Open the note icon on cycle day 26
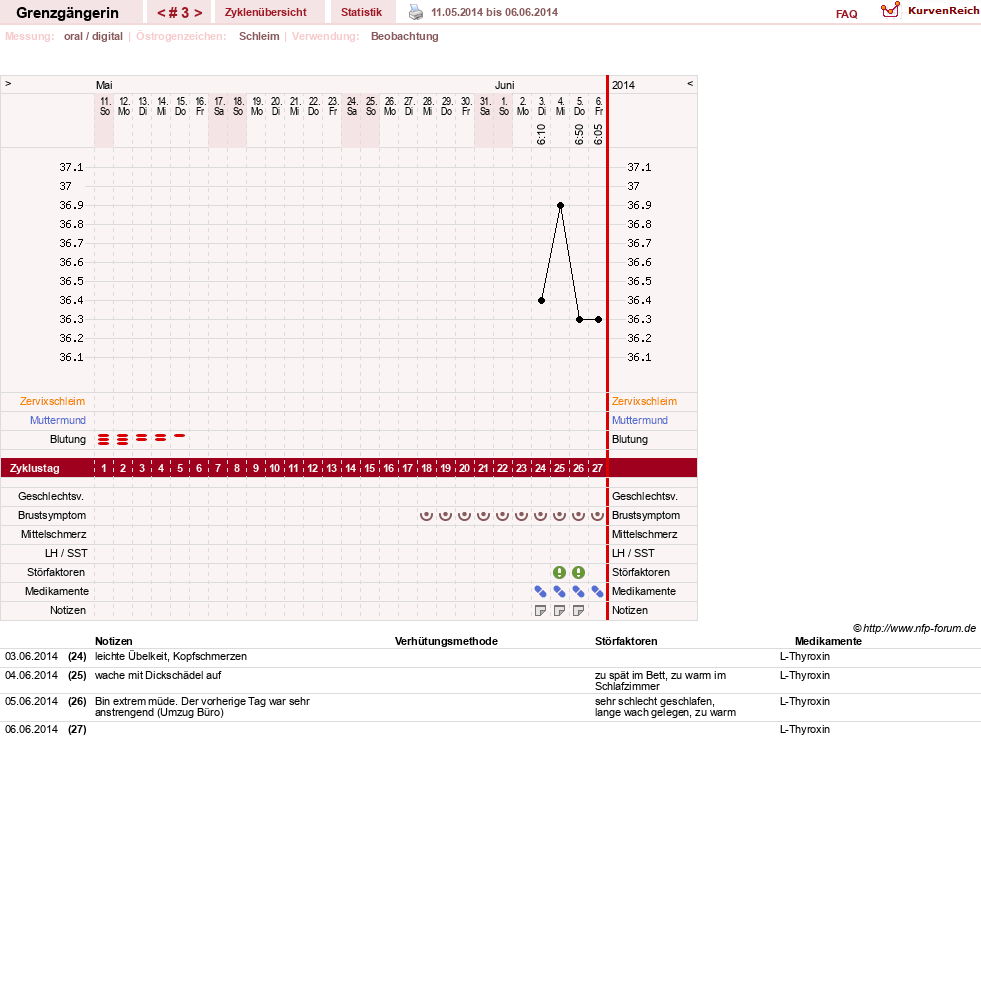The width and height of the screenshot is (981, 988). pyautogui.click(x=578, y=611)
